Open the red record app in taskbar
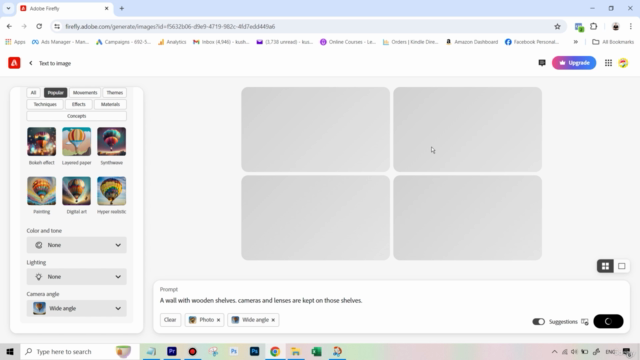The width and height of the screenshot is (640, 360). pos(192,351)
